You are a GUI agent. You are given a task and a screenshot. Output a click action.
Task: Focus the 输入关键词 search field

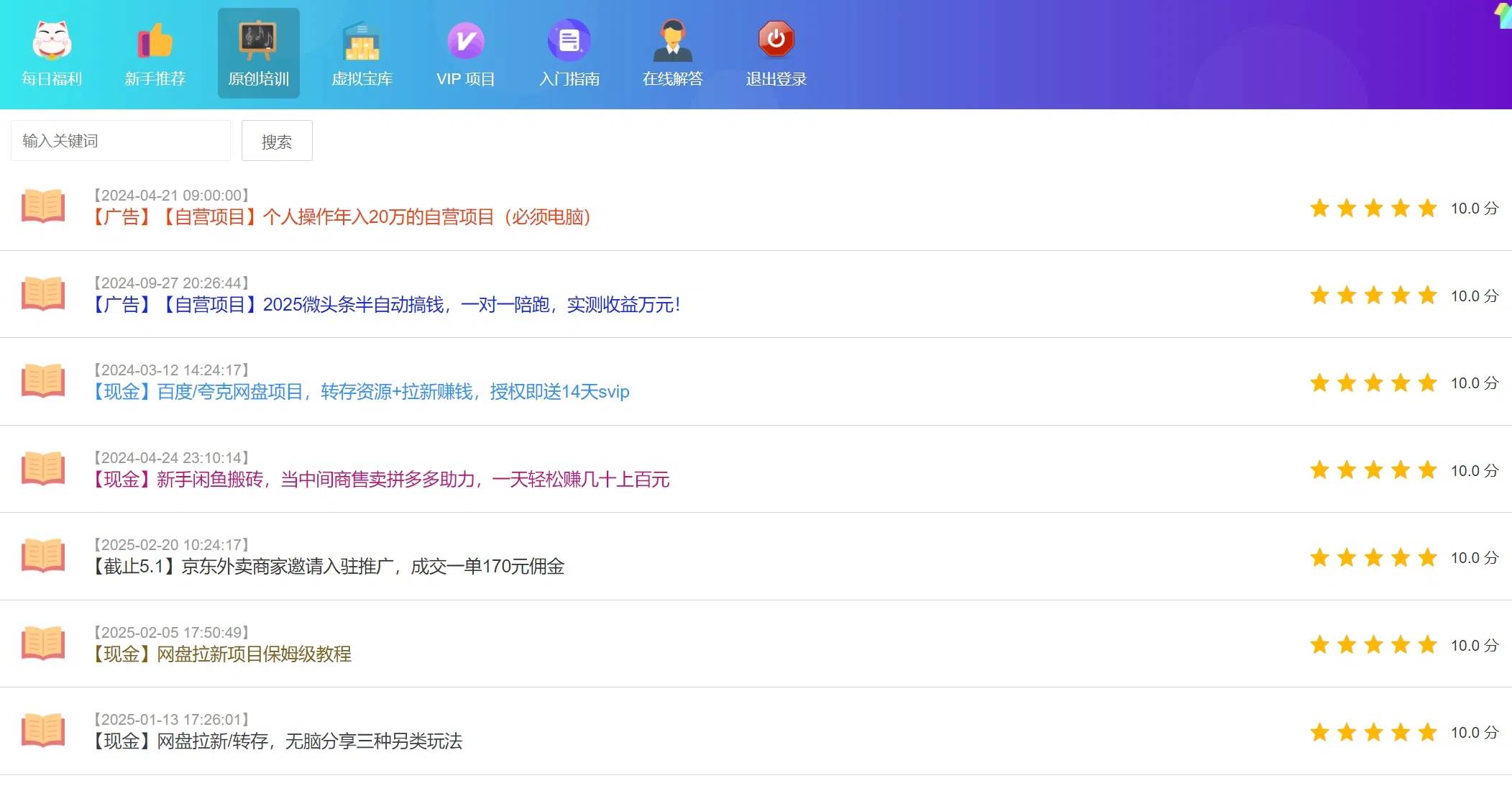coord(121,140)
